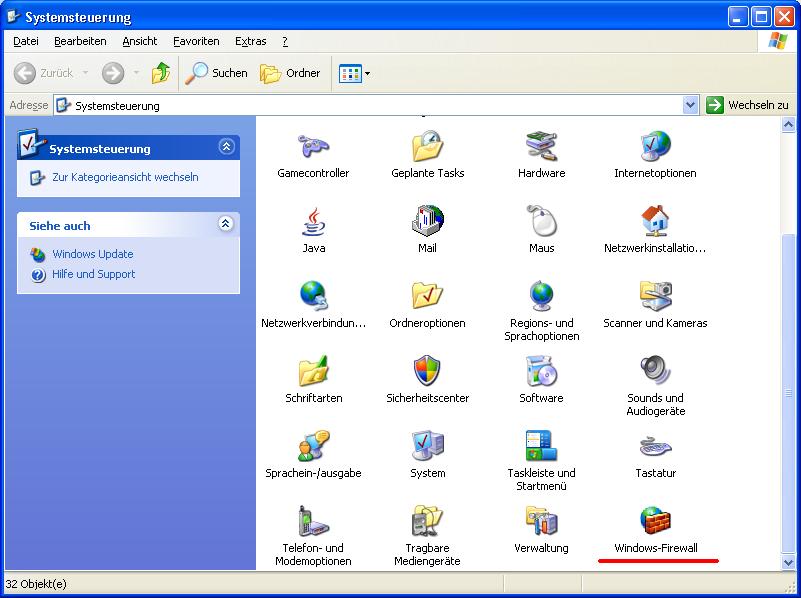The height and width of the screenshot is (598, 801).
Task: Open Telefon- und Modemoptionen icon
Action: tap(313, 521)
